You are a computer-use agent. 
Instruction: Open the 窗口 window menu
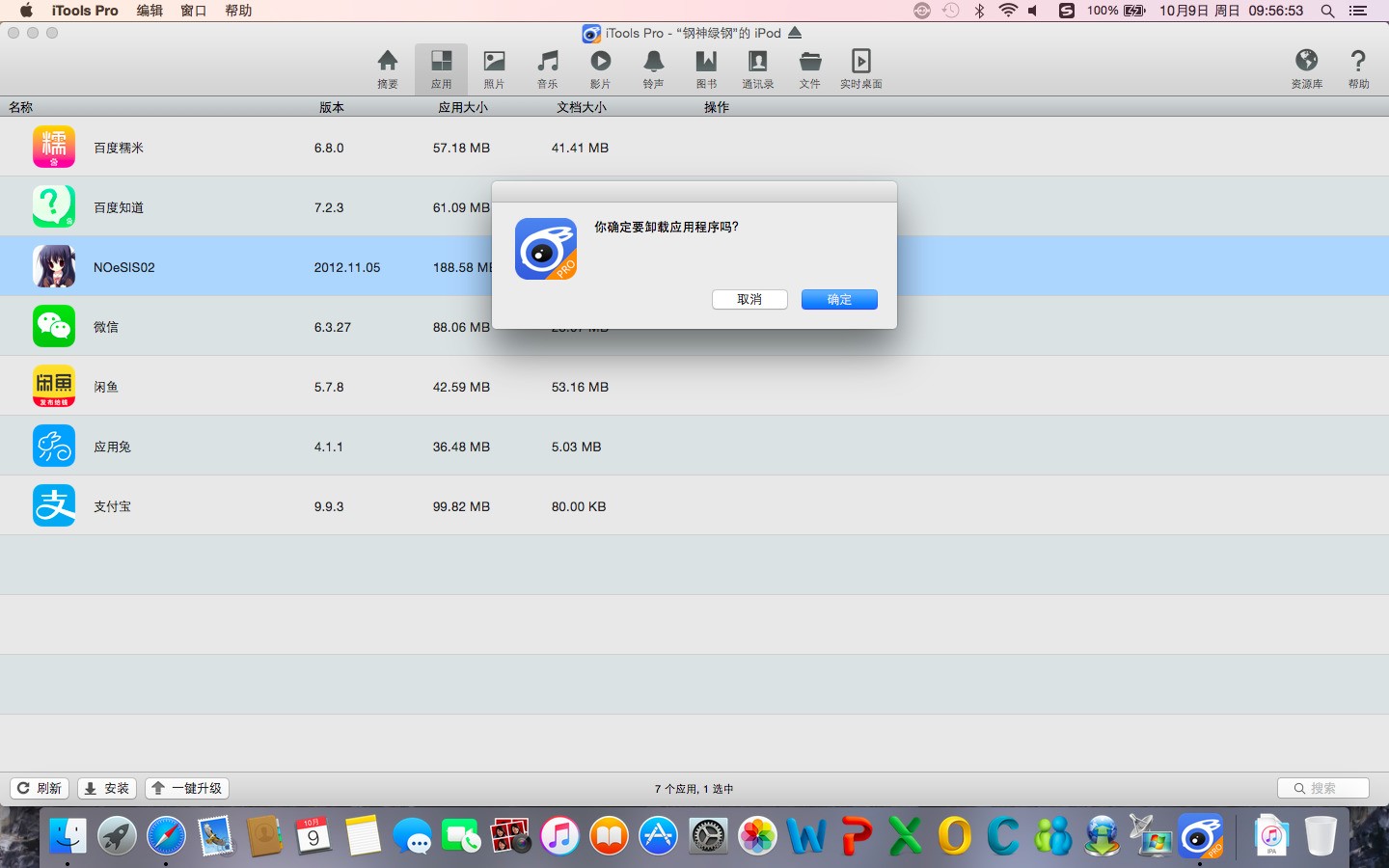(194, 11)
